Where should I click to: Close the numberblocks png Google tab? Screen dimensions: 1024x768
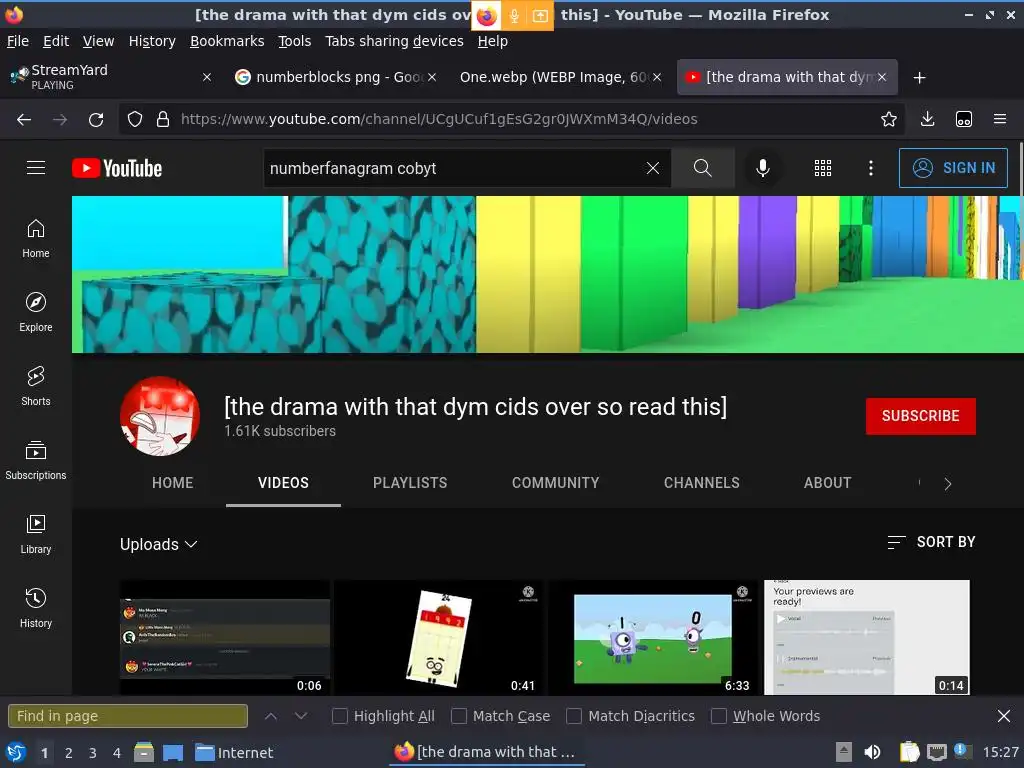tap(432, 77)
